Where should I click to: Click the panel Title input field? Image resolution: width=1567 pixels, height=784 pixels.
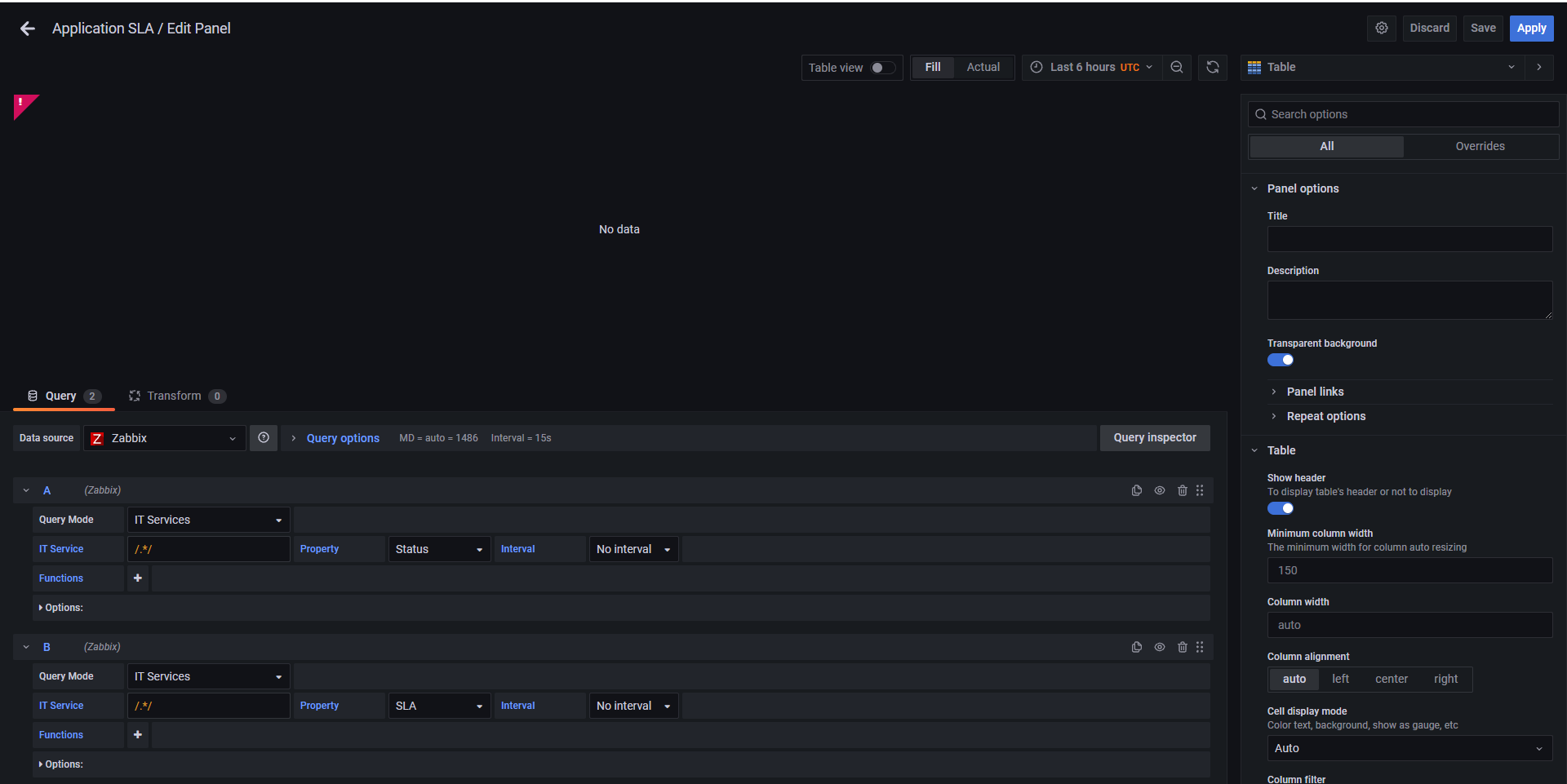click(x=1409, y=239)
